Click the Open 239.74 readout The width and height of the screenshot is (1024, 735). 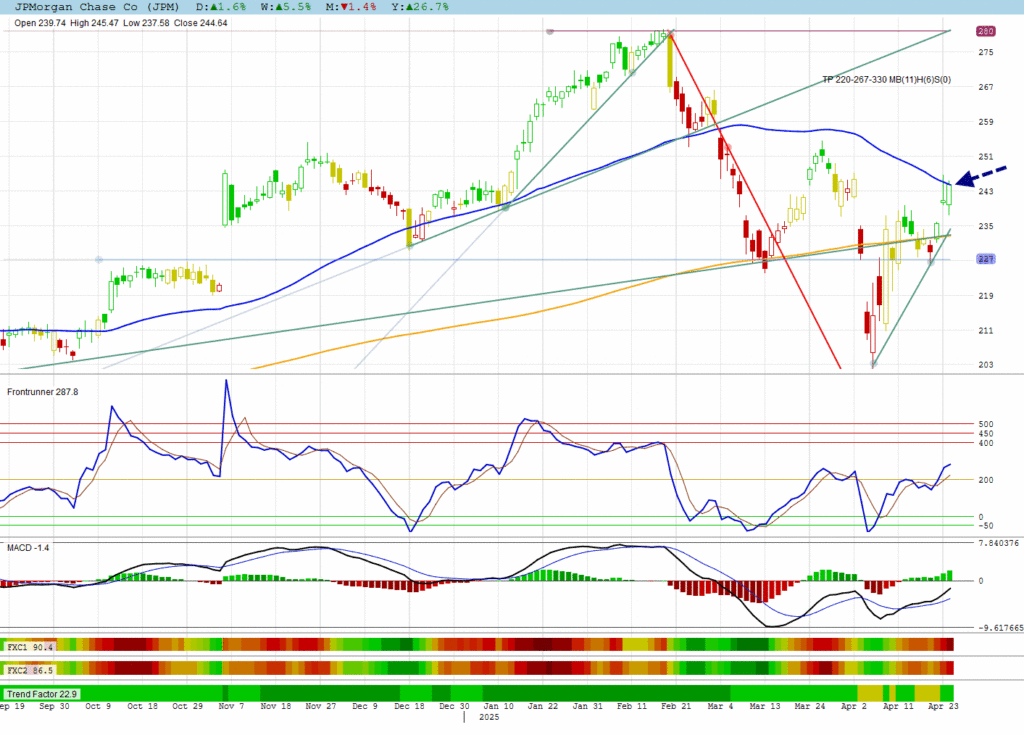(40, 23)
